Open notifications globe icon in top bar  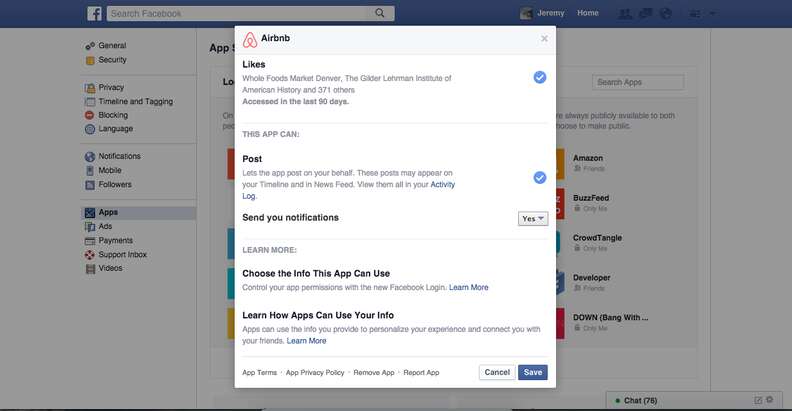[x=666, y=14]
